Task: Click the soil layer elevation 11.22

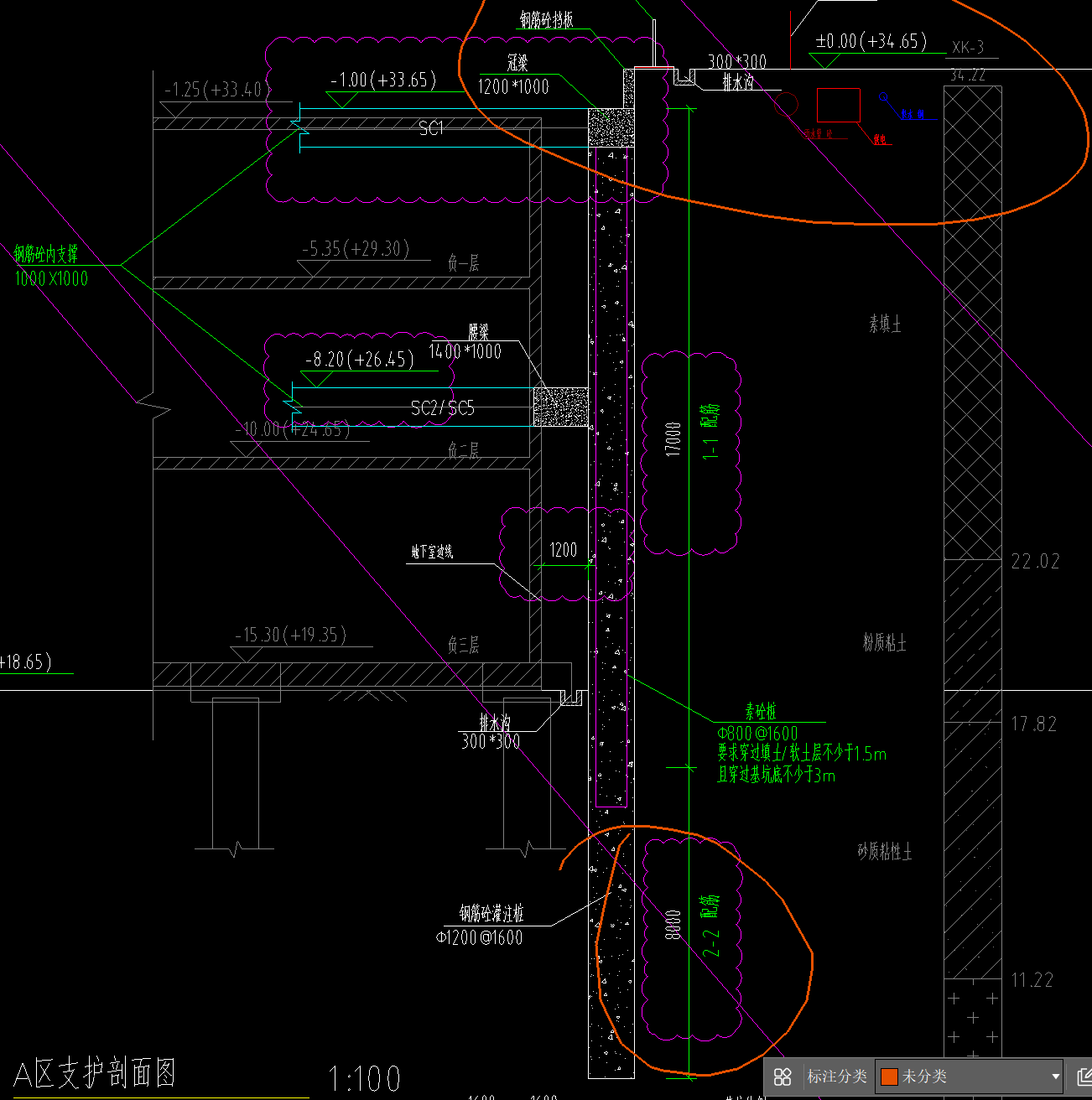Action: [1032, 980]
